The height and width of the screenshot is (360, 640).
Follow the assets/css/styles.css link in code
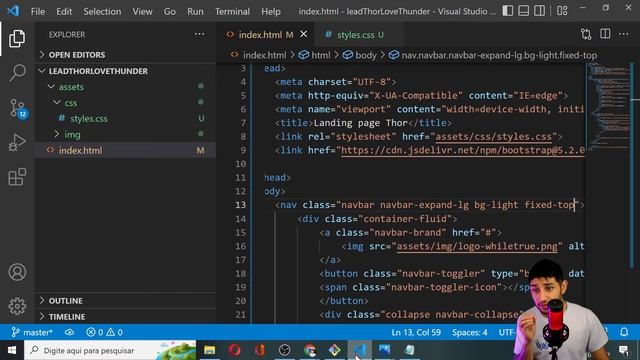click(x=493, y=136)
